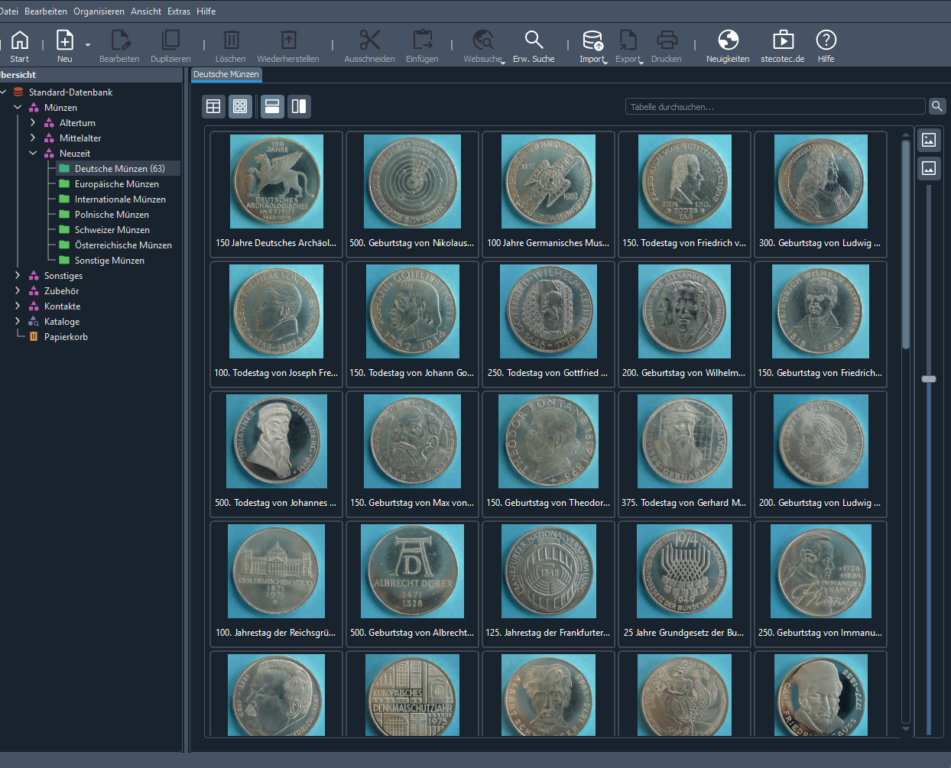Click the thumbnail size slider handle
Image resolution: width=951 pixels, height=768 pixels.
[928, 379]
